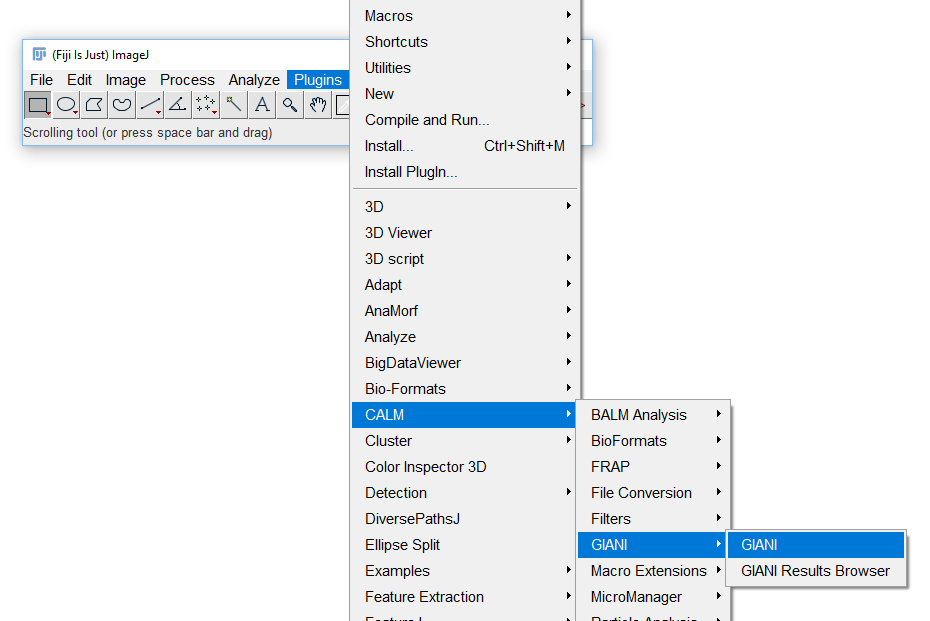The width and height of the screenshot is (930, 621).
Task: Open the Process menu
Action: pyautogui.click(x=187, y=79)
